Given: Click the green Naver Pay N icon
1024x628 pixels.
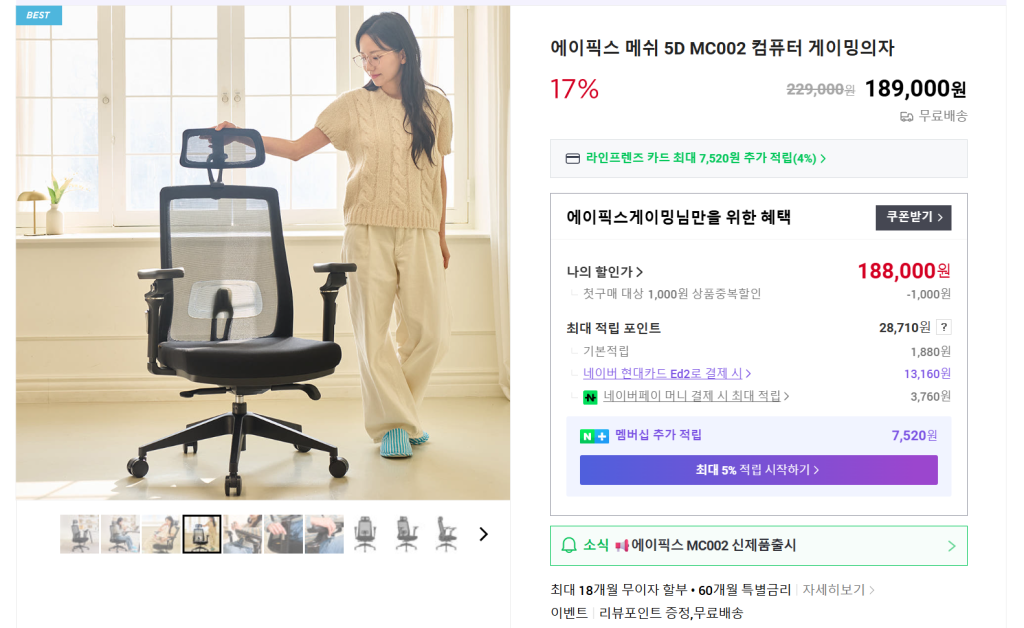Looking at the screenshot, I should click(x=590, y=397).
